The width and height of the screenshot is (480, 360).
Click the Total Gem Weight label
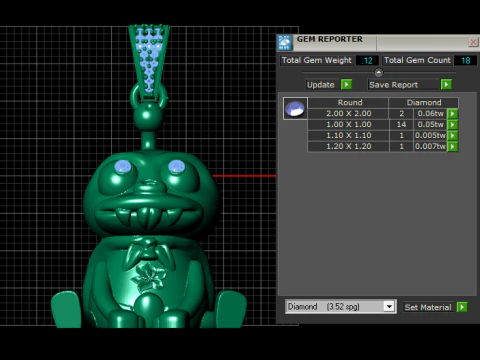pos(317,60)
